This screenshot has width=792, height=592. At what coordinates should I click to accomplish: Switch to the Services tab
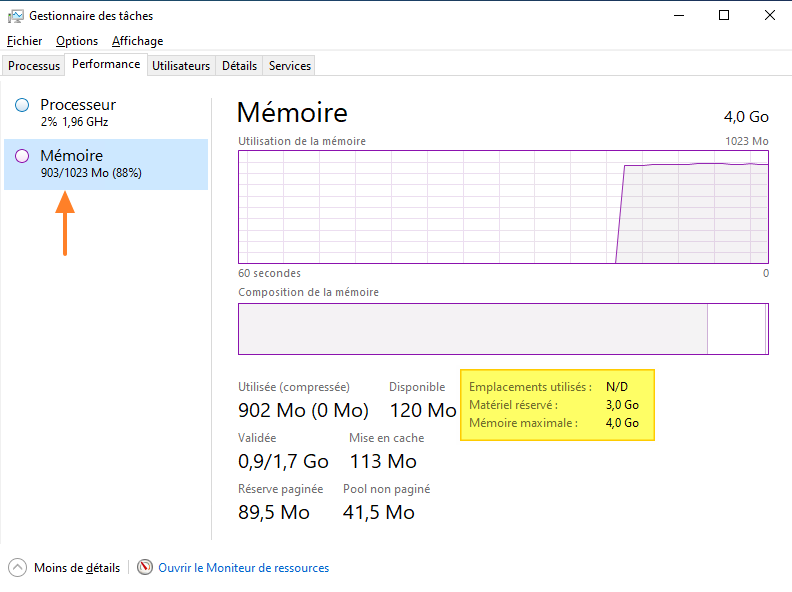[290, 66]
